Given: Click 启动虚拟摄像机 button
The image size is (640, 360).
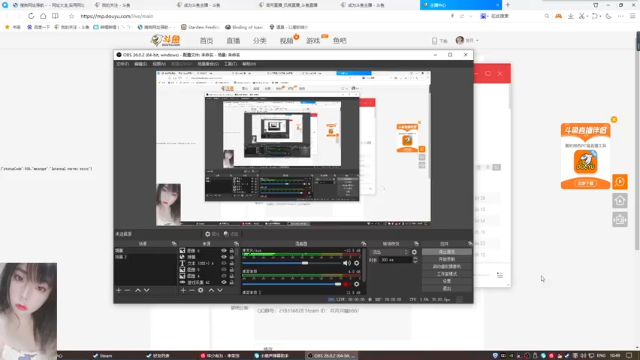Looking at the screenshot, I should pyautogui.click(x=447, y=267).
